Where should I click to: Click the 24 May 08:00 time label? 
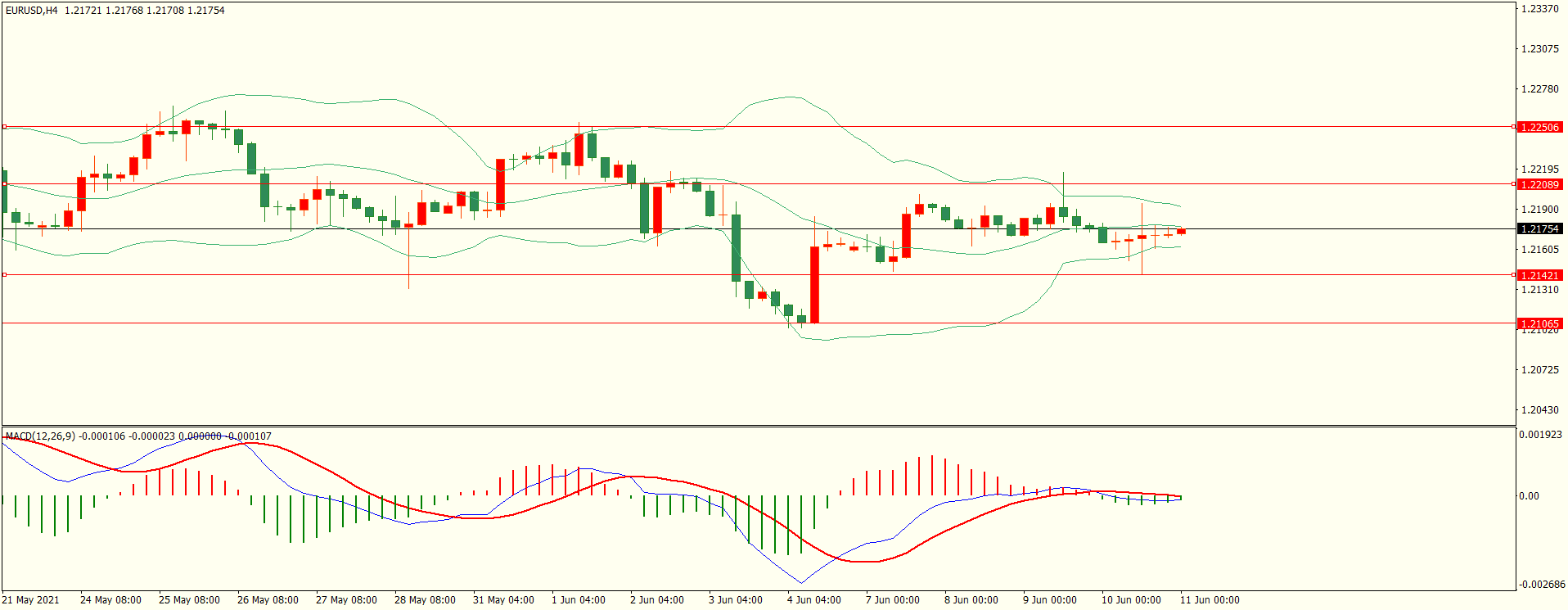click(110, 600)
